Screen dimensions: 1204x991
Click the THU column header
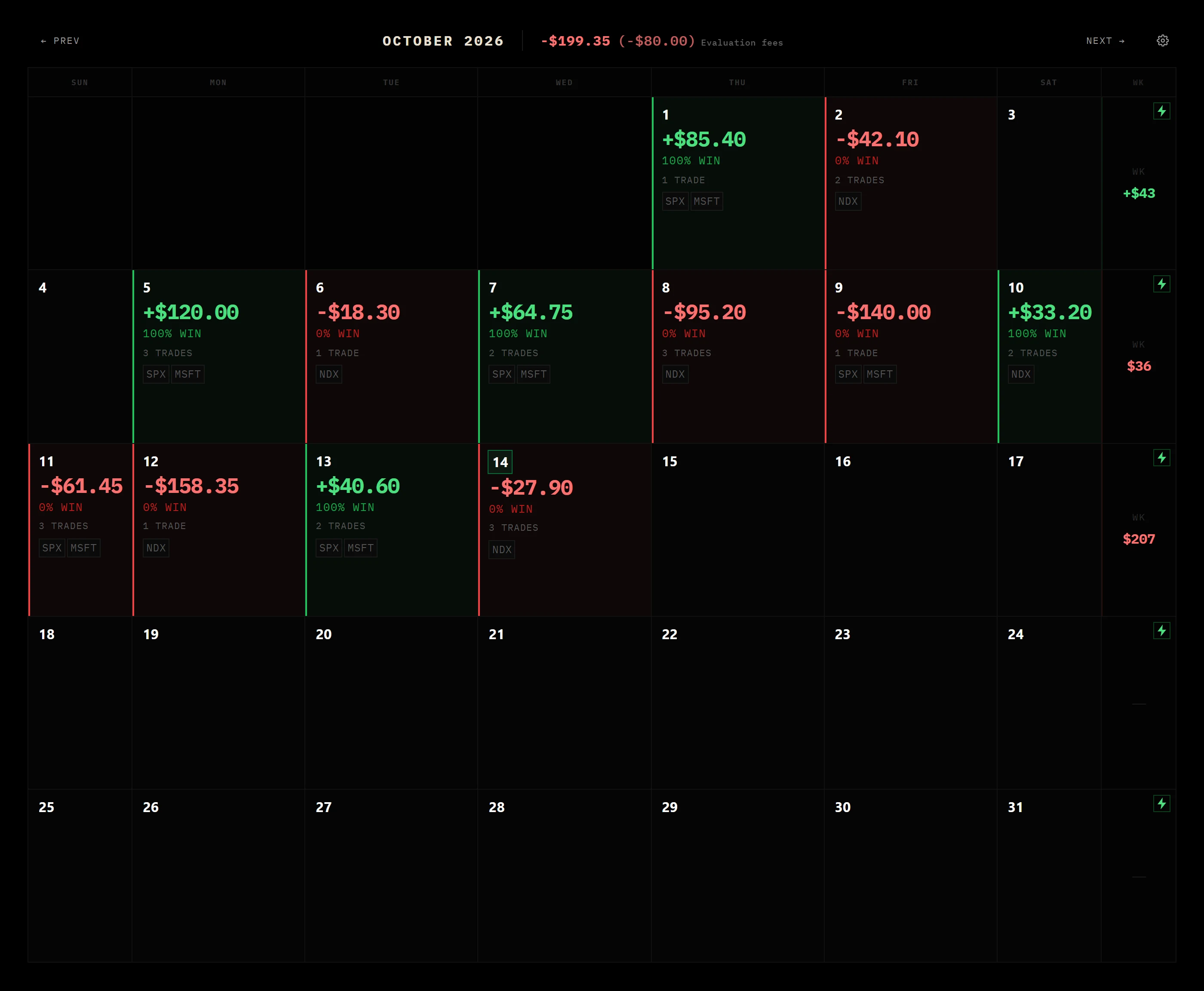point(737,83)
